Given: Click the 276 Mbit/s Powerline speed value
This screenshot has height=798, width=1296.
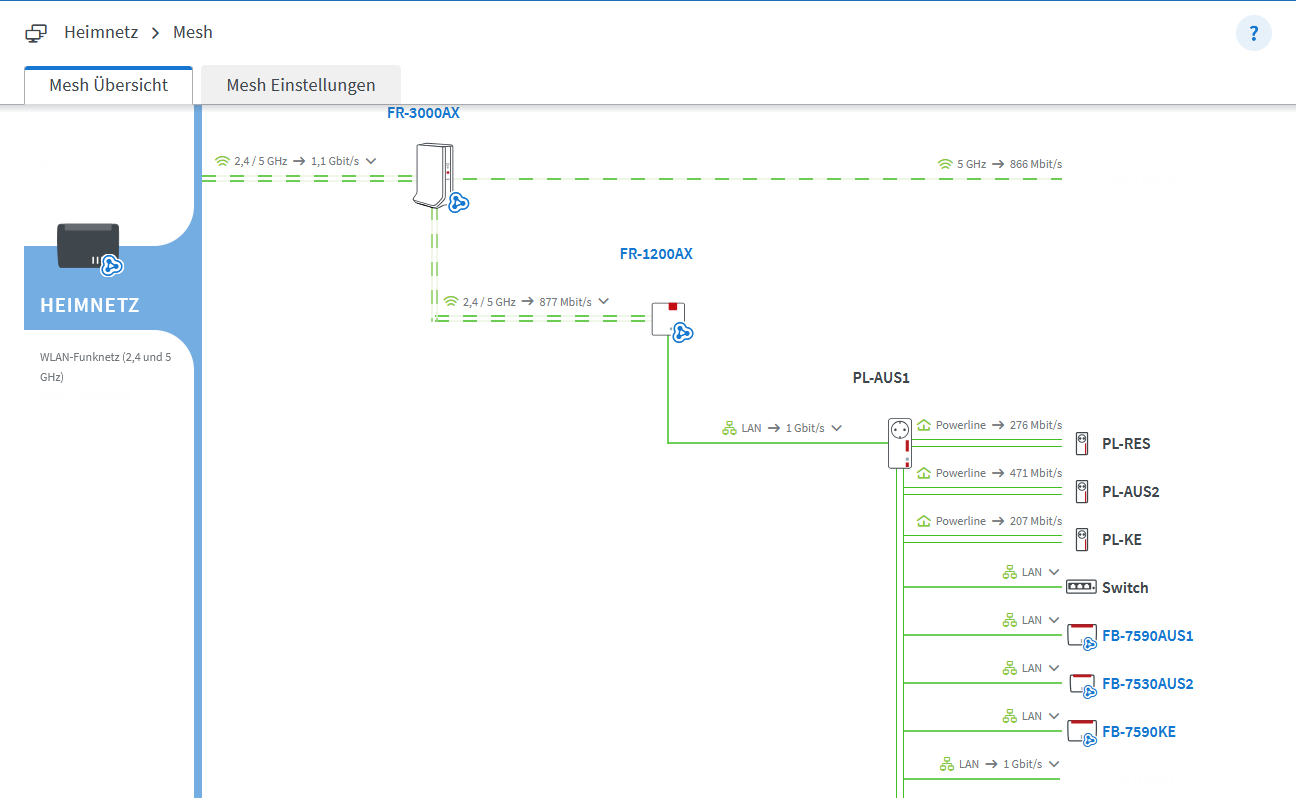Looking at the screenshot, I should tap(1036, 425).
